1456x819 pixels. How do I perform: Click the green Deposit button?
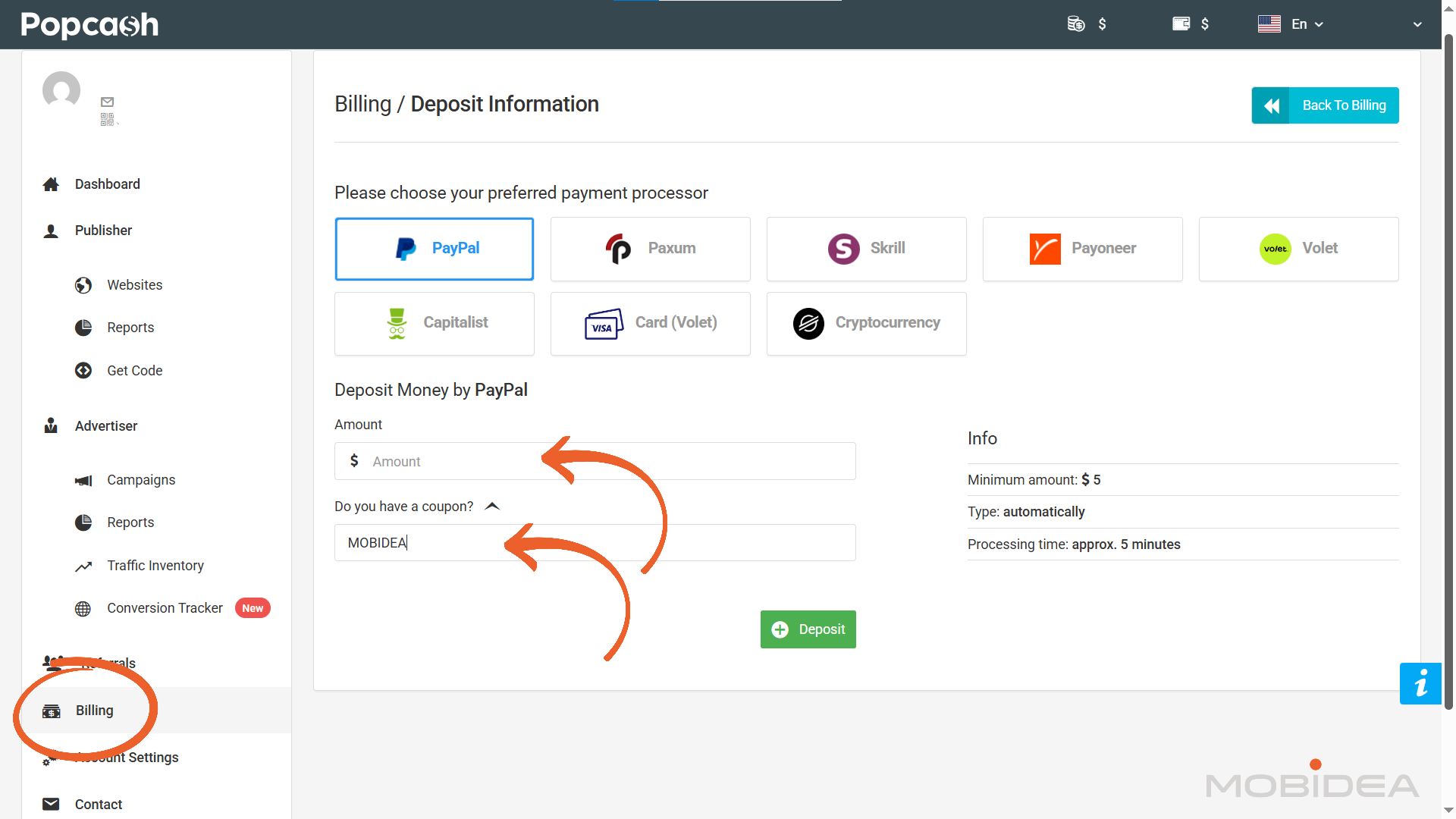coord(808,629)
